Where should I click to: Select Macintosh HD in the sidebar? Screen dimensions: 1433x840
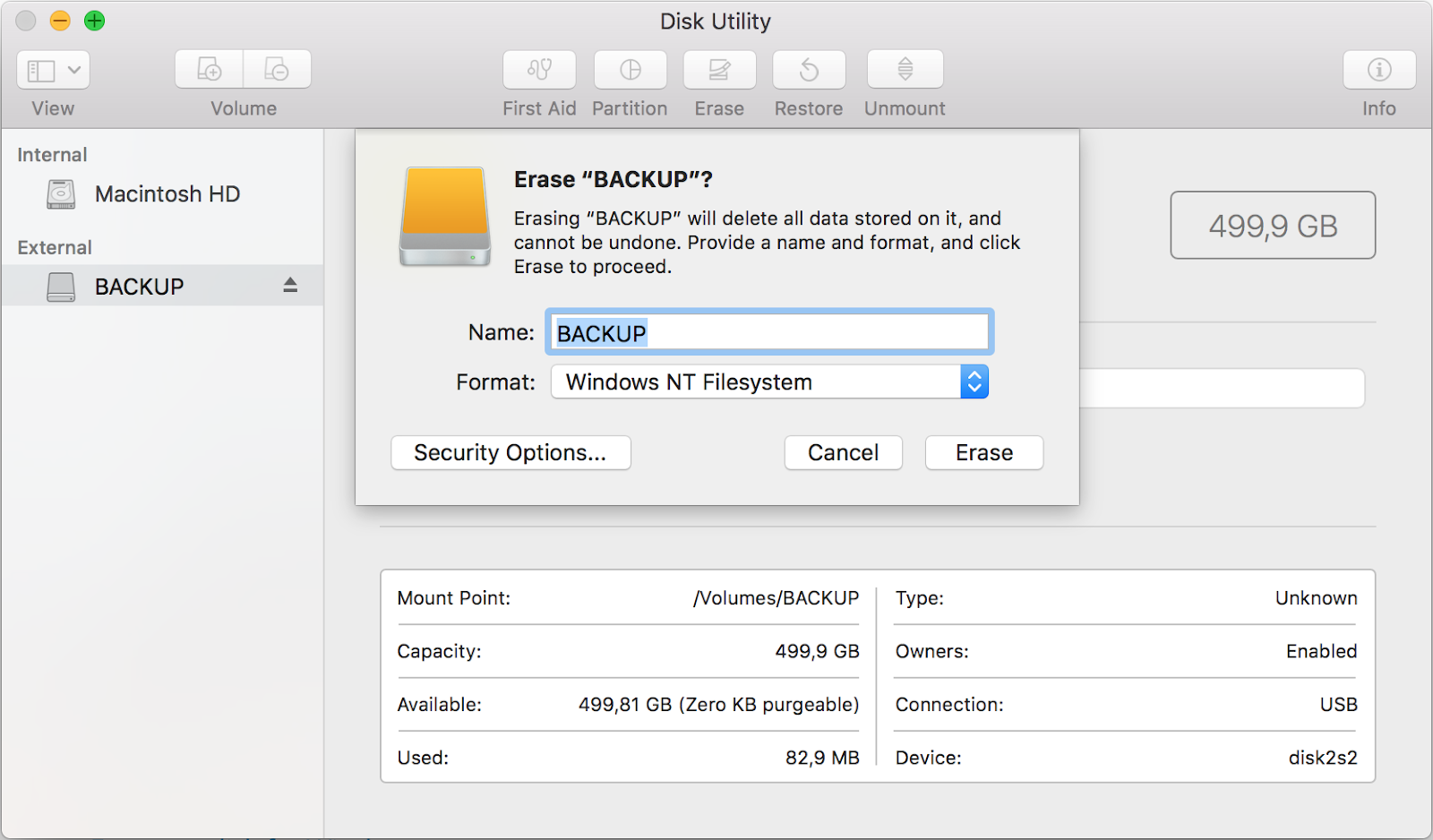[x=162, y=194]
